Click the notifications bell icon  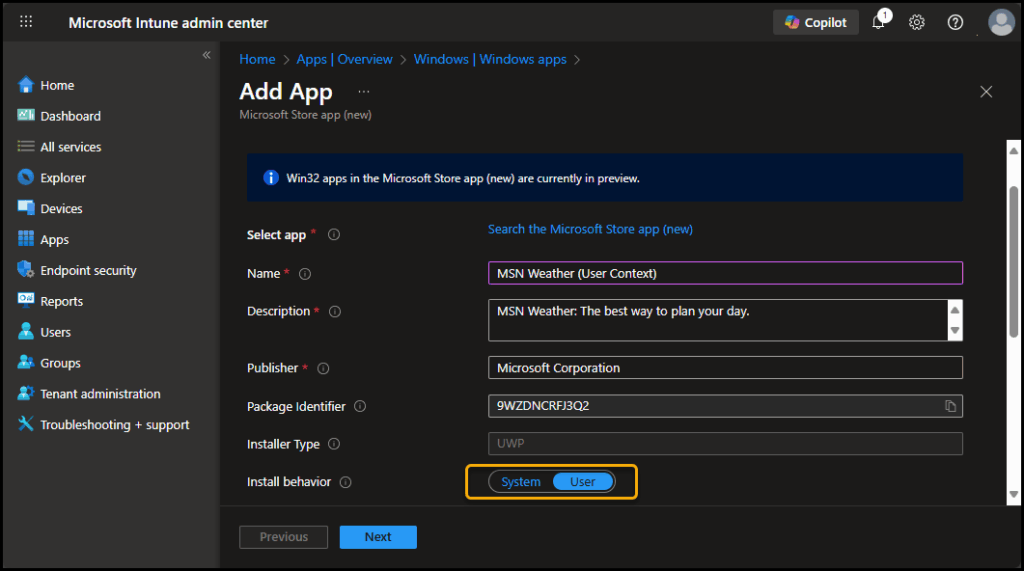point(878,22)
